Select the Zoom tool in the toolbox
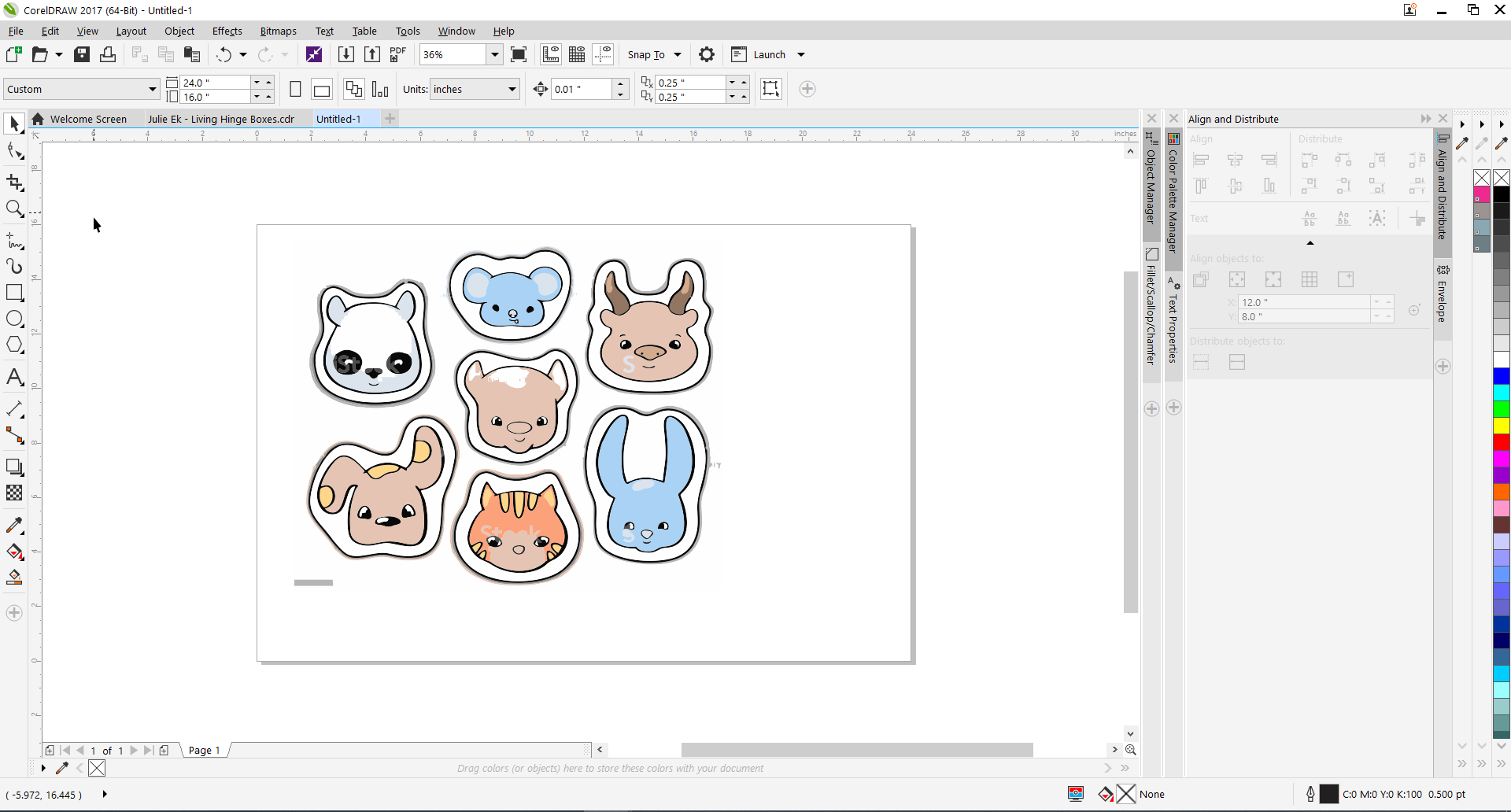This screenshot has height=812, width=1511. 14,209
